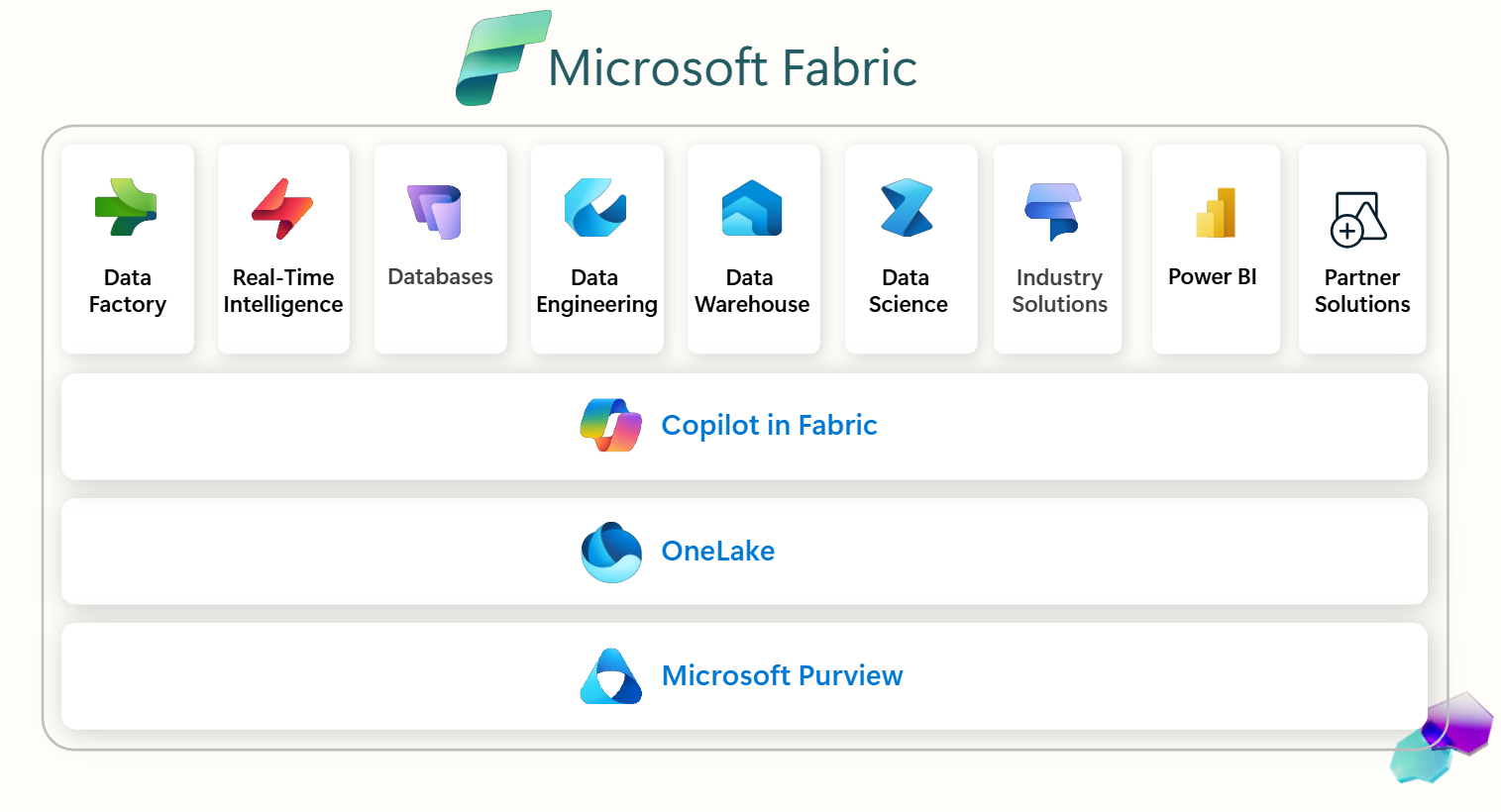Image resolution: width=1501 pixels, height=812 pixels.
Task: Select the 'Industry Solutions' label text
Action: [1059, 291]
